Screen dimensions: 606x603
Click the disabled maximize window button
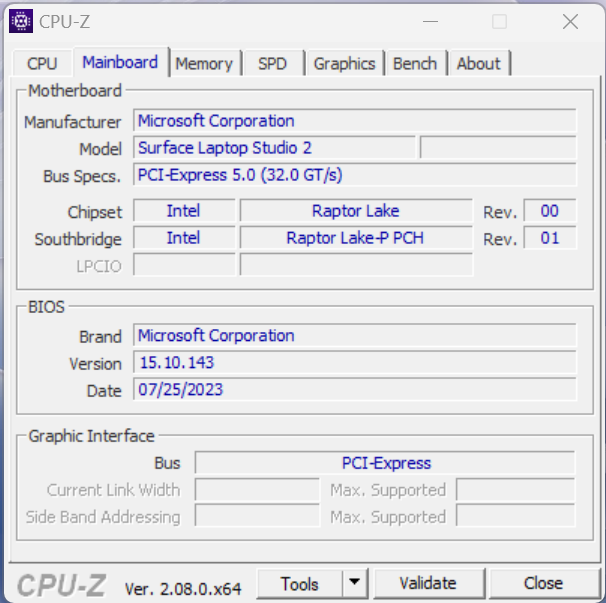pyautogui.click(x=499, y=22)
